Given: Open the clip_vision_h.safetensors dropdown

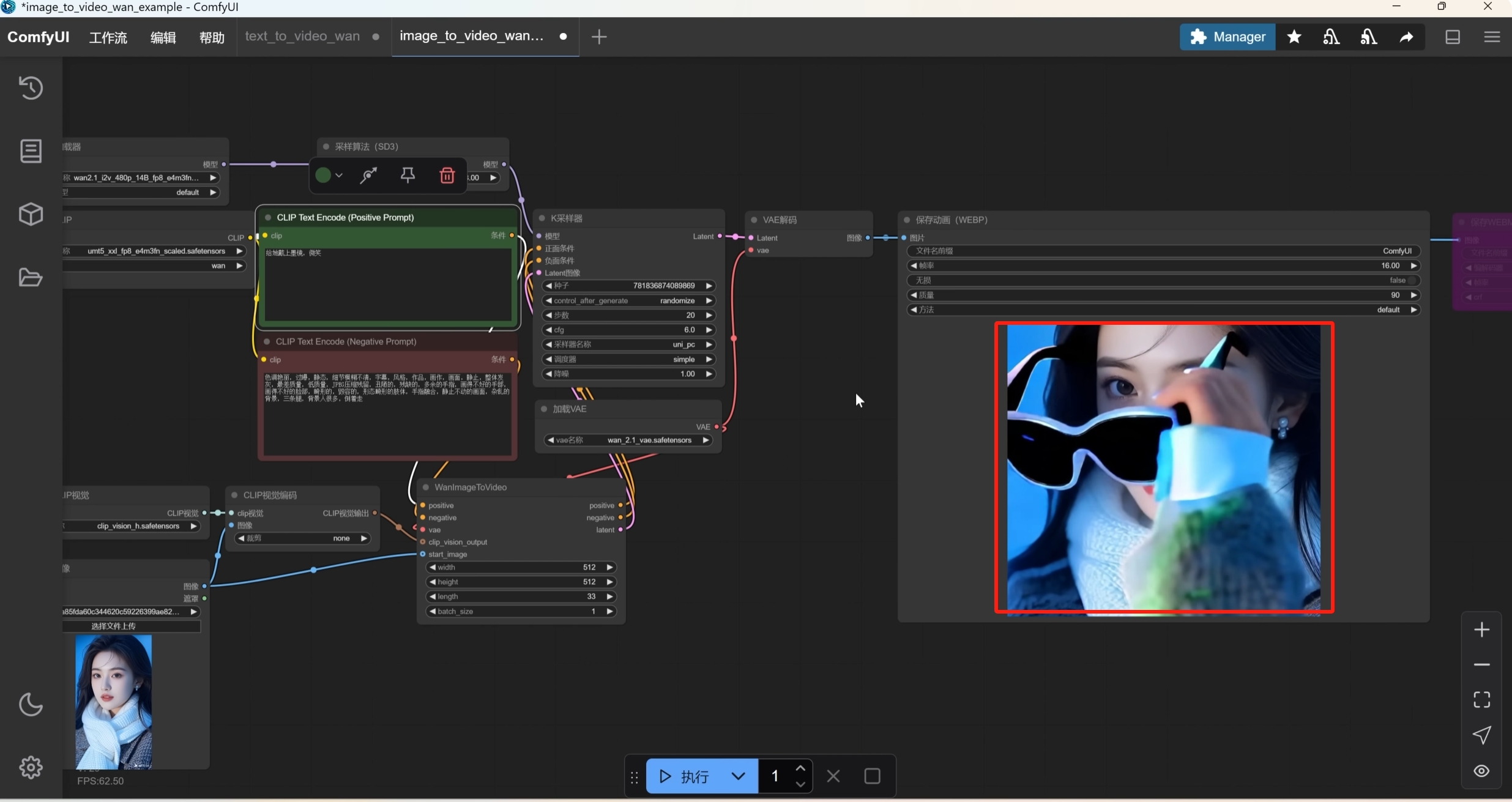Looking at the screenshot, I should coord(132,526).
